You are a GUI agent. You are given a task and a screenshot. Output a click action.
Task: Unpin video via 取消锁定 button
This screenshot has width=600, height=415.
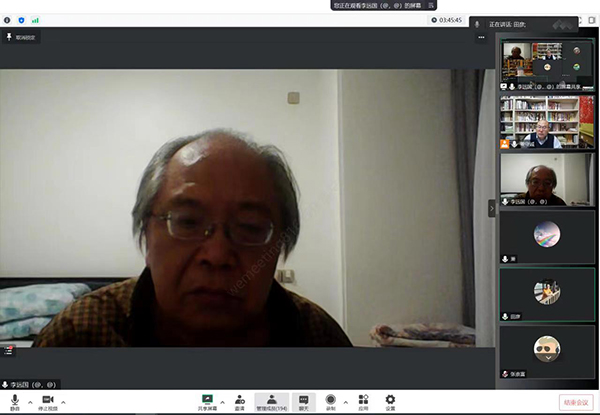[21, 37]
